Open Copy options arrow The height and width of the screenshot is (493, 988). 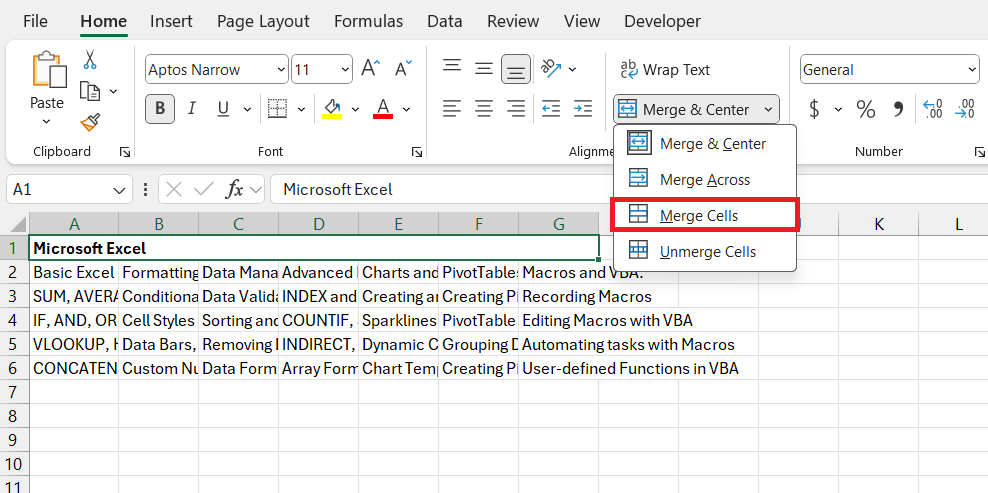point(113,92)
